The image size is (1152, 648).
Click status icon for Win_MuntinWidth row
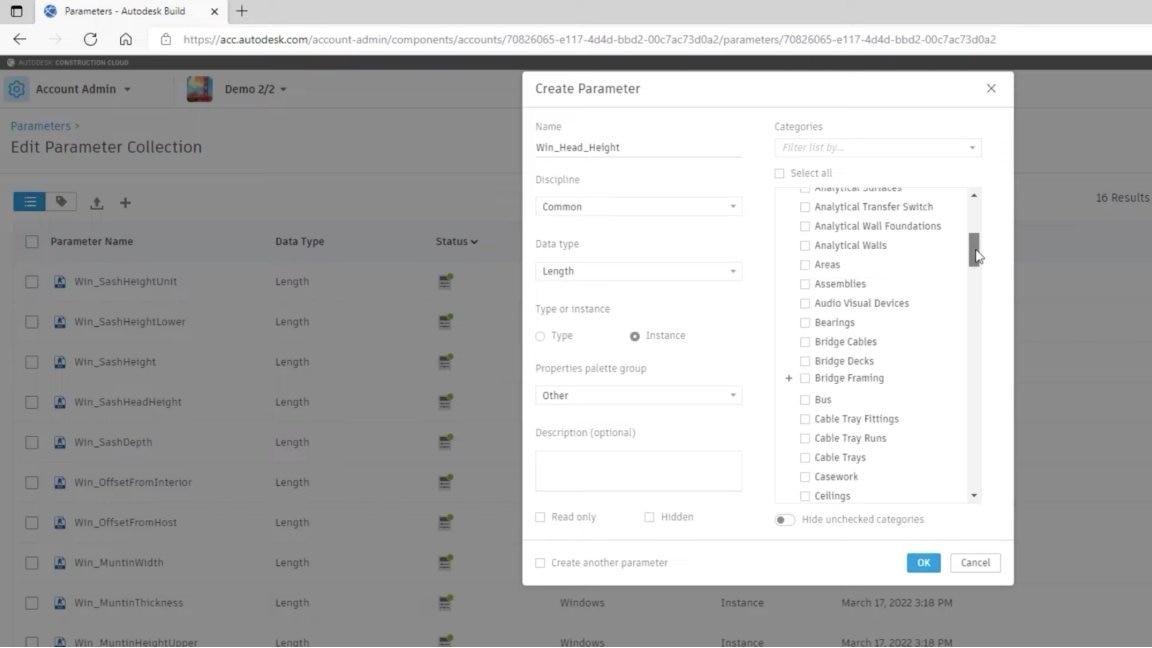point(445,562)
